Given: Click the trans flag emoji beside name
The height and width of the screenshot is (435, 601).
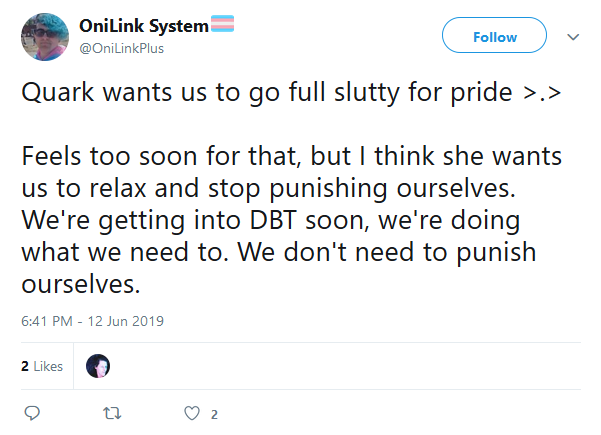Looking at the screenshot, I should tap(223, 24).
